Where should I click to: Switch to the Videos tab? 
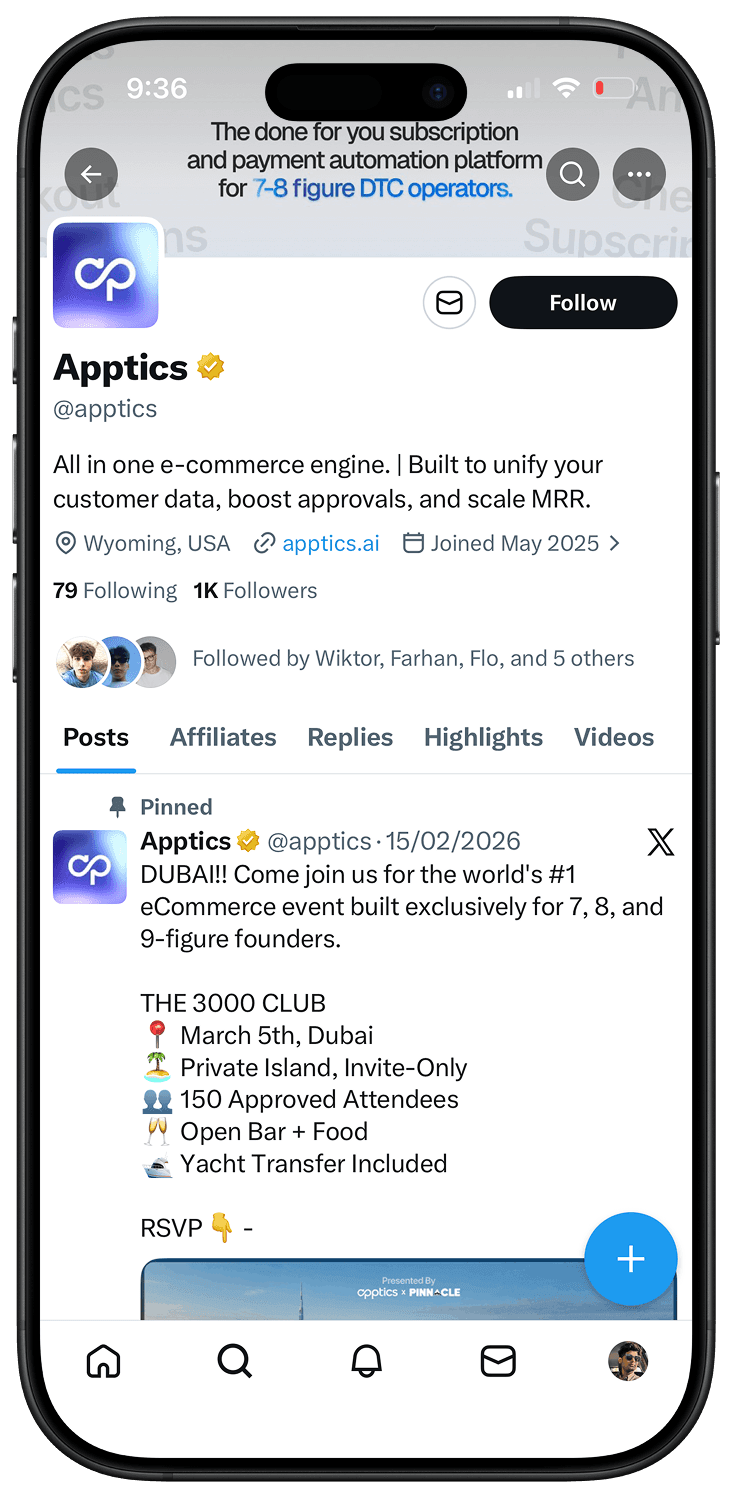(x=614, y=737)
